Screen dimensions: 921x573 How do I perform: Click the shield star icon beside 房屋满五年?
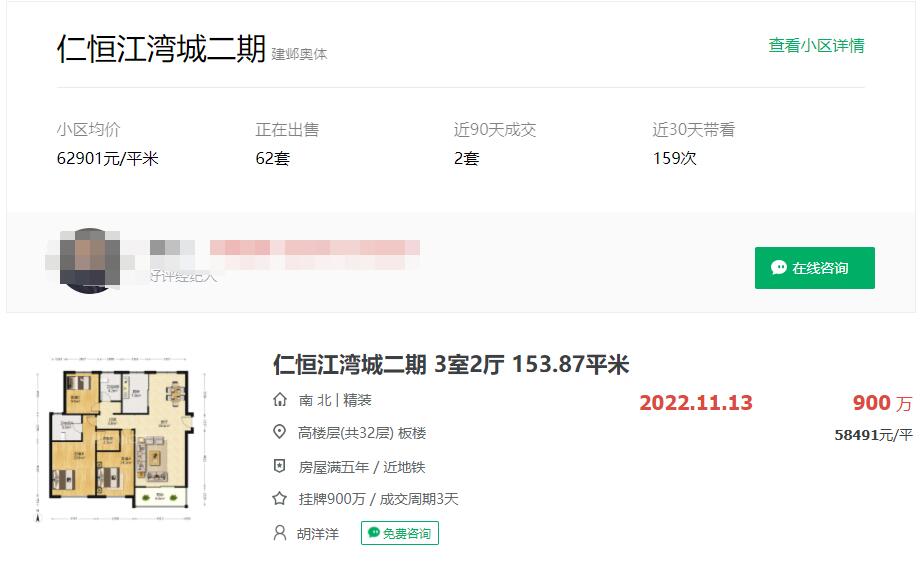point(280,466)
